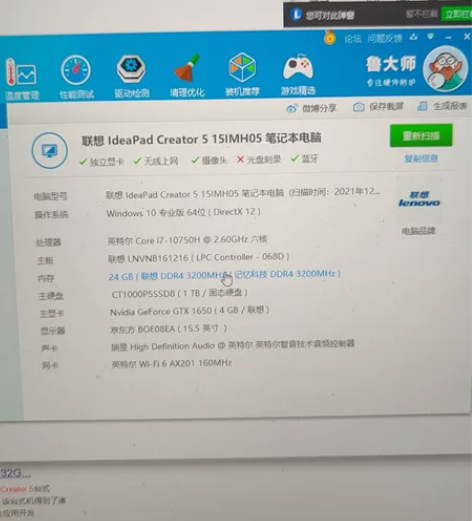Viewport: 472px width, 521px height.
Task: Click the thumbs-up icon in title bar
Action: click(414, 37)
